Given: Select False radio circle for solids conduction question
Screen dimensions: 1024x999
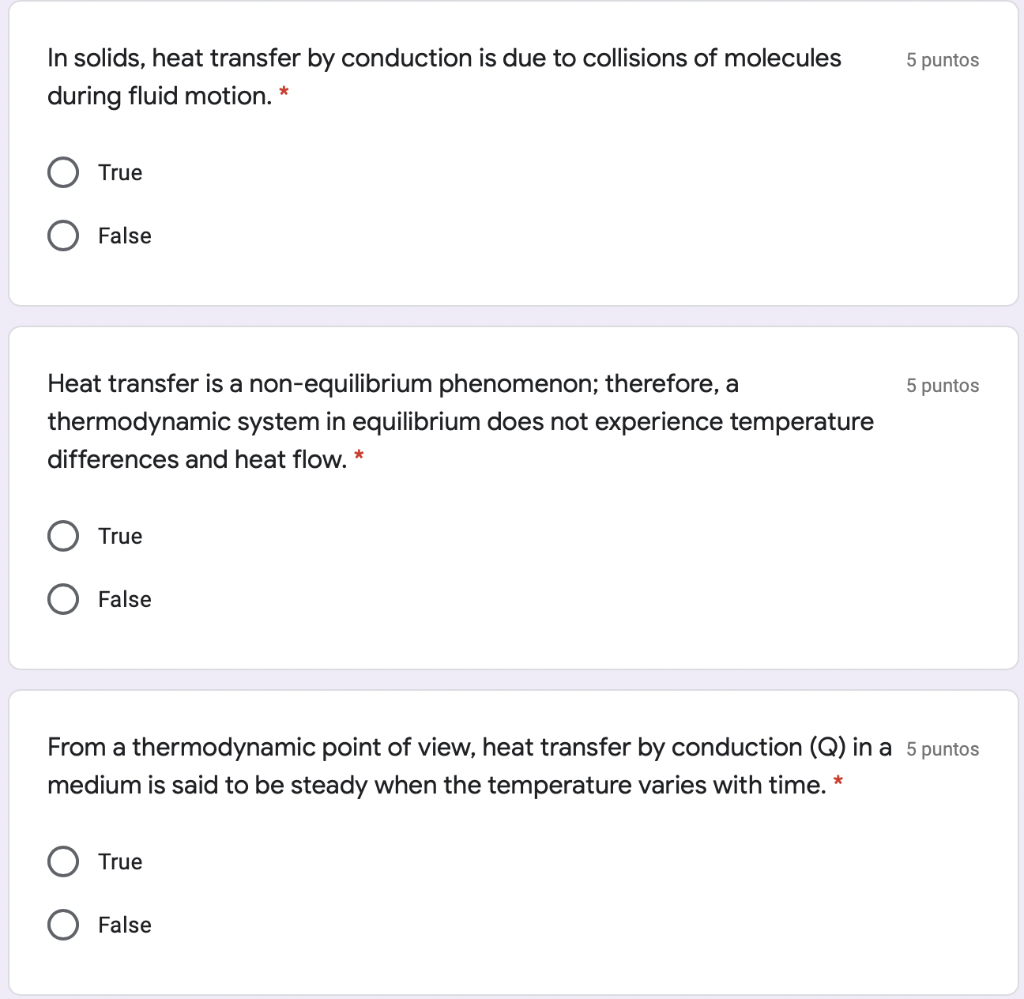Looking at the screenshot, I should click(63, 236).
